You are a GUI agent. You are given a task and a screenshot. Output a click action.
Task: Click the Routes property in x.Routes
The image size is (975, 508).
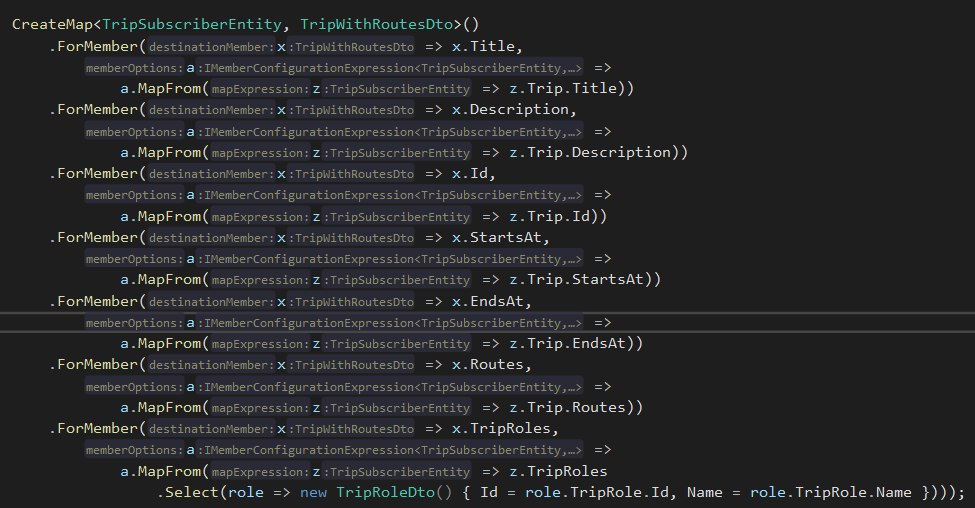coord(497,364)
